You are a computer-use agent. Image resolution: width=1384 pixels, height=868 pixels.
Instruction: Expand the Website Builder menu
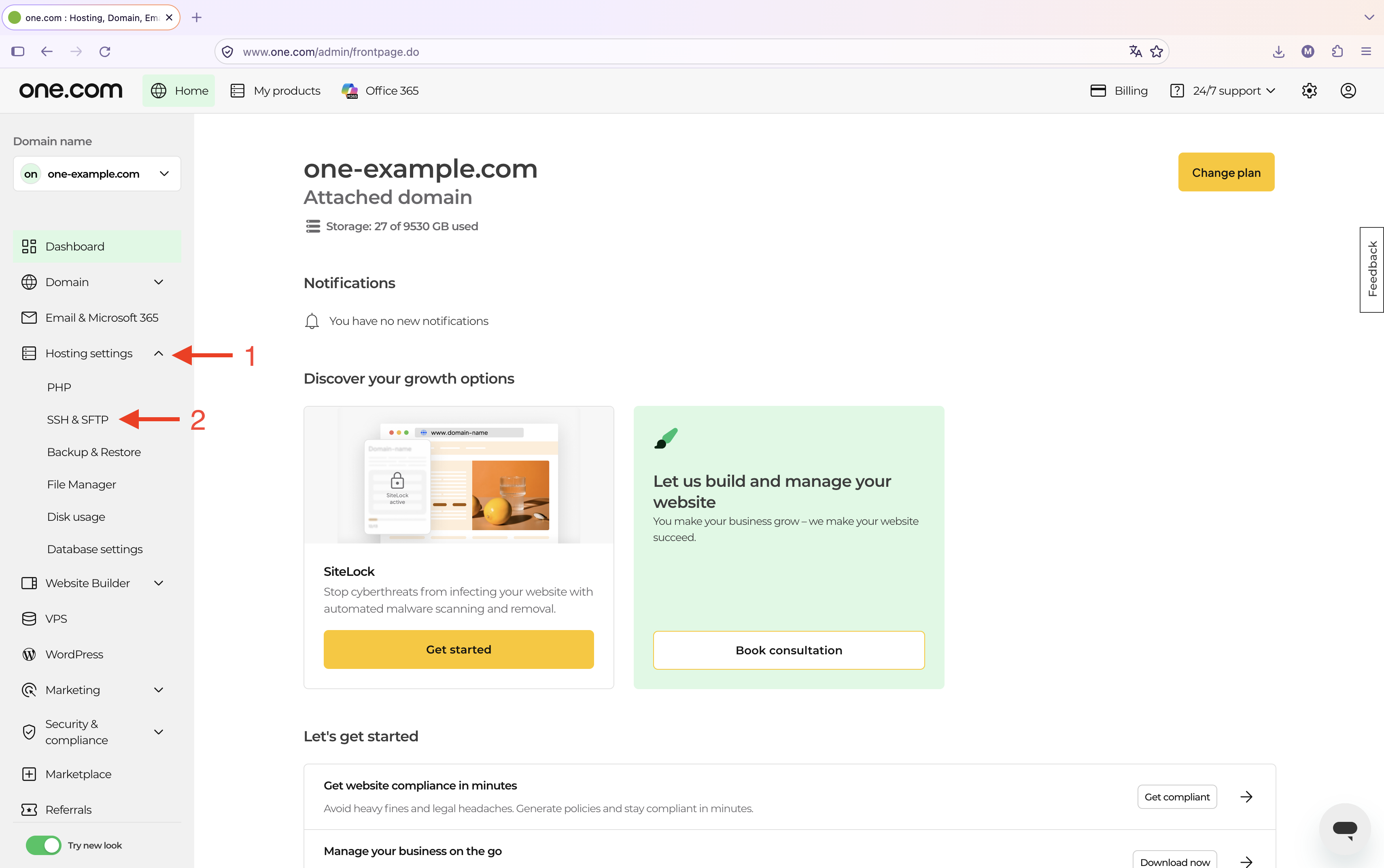[159, 583]
